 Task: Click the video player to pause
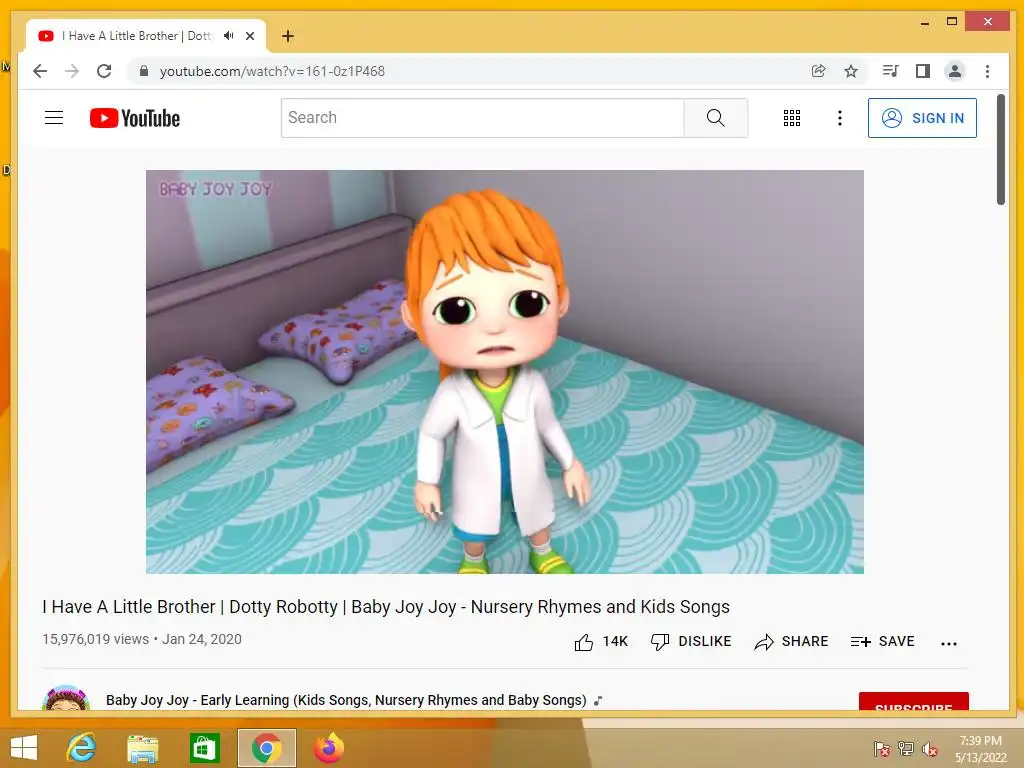[x=505, y=372]
